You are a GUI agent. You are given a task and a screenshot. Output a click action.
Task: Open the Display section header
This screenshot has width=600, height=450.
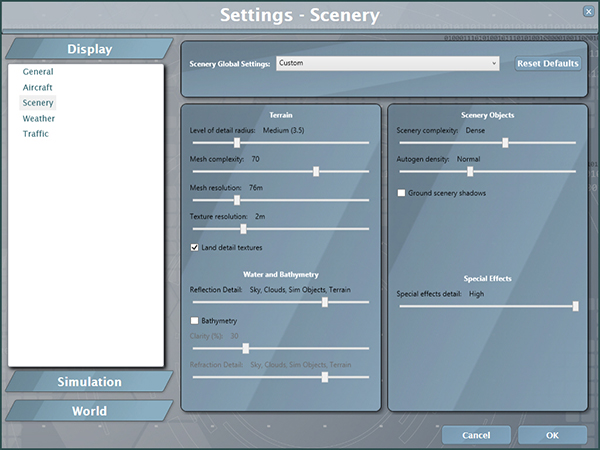90,49
